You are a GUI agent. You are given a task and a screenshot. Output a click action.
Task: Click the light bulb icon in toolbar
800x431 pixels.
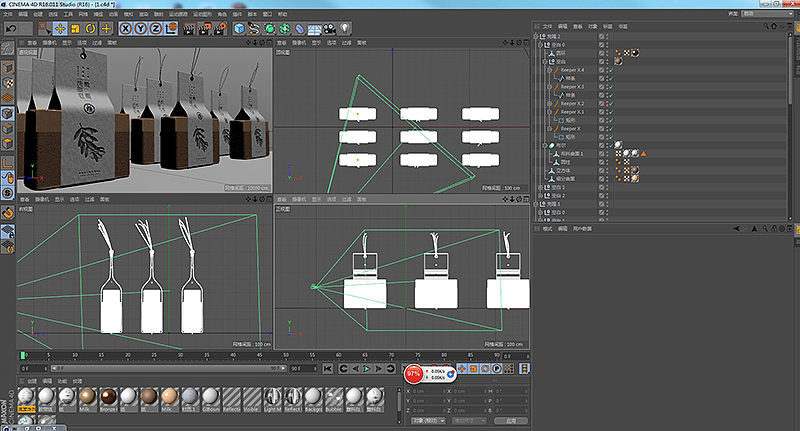pos(346,29)
